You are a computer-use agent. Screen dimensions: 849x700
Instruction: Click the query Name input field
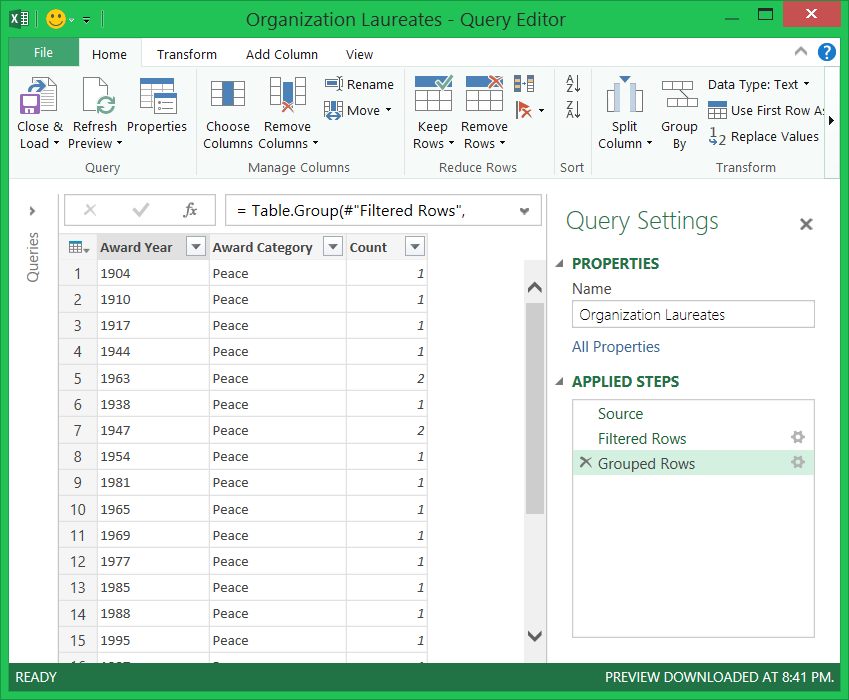coord(693,315)
